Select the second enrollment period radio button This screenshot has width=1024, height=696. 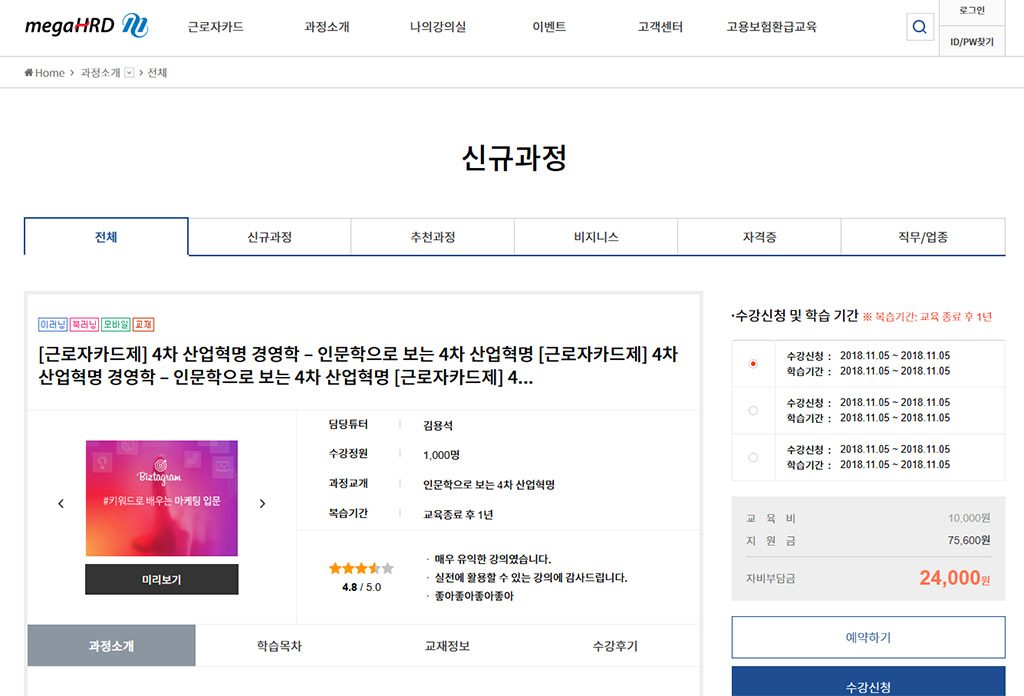(753, 410)
